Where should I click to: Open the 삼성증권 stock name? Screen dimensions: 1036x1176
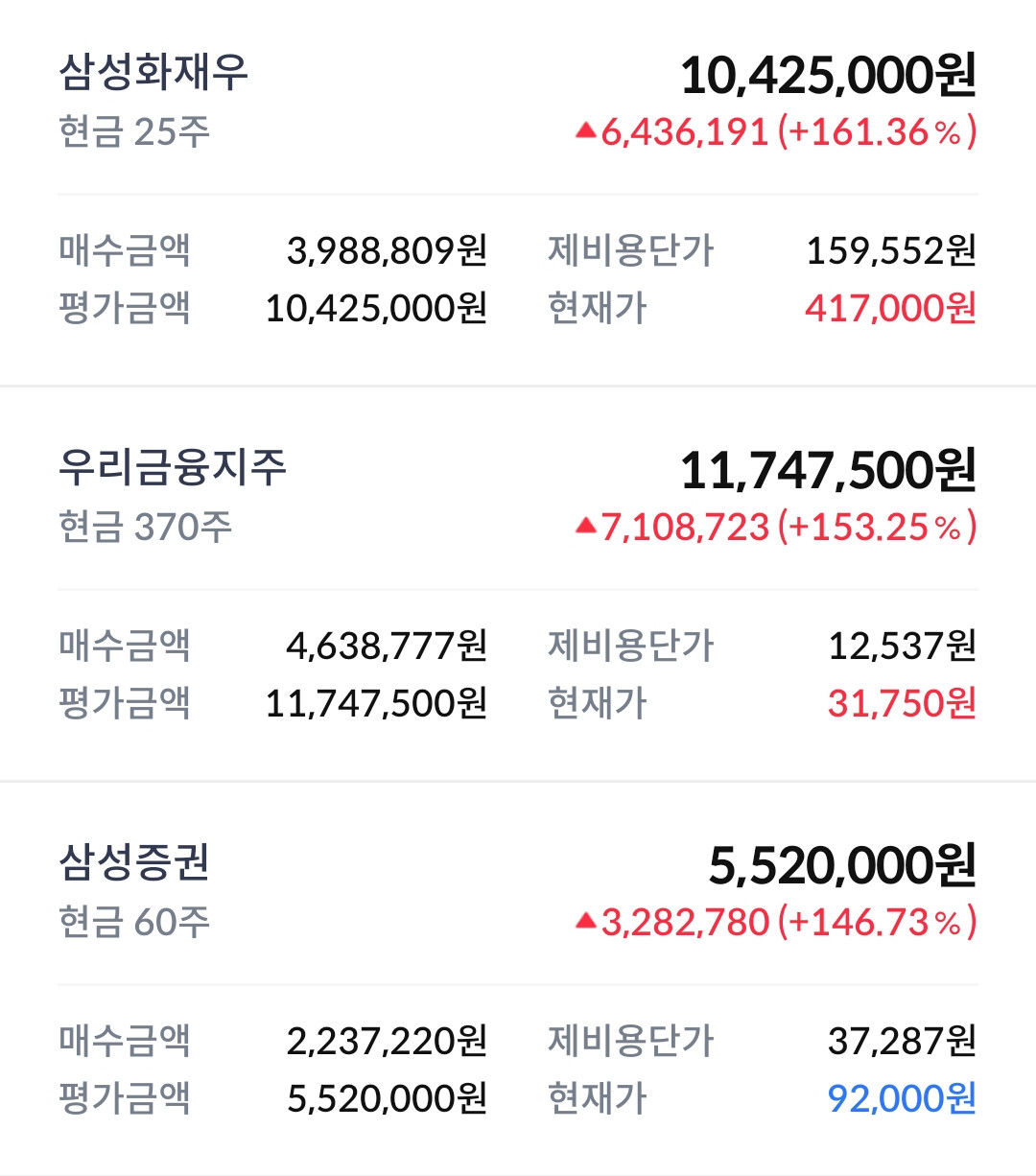(134, 863)
